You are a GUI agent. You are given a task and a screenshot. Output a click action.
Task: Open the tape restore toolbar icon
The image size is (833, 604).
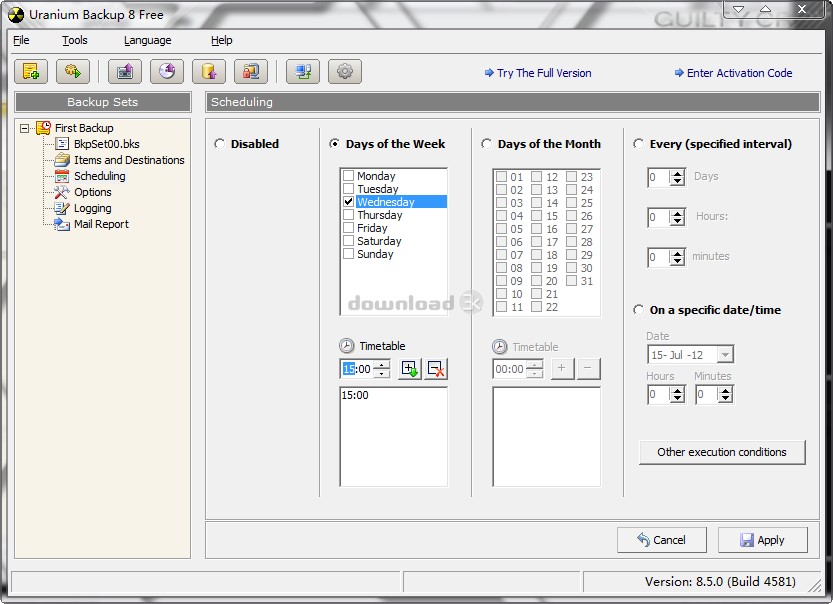coord(125,72)
